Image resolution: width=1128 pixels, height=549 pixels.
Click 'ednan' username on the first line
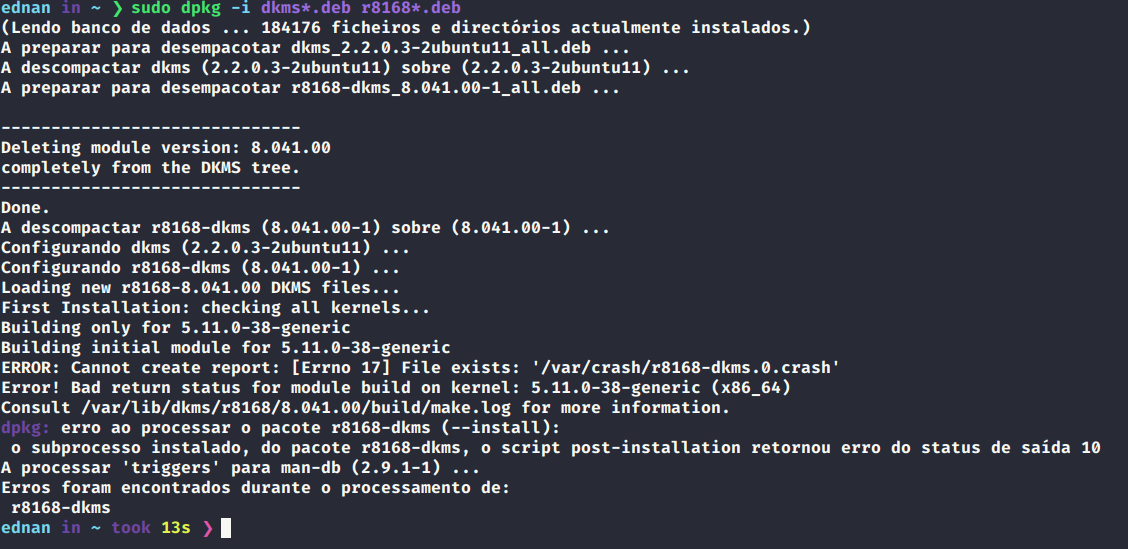(x=26, y=9)
